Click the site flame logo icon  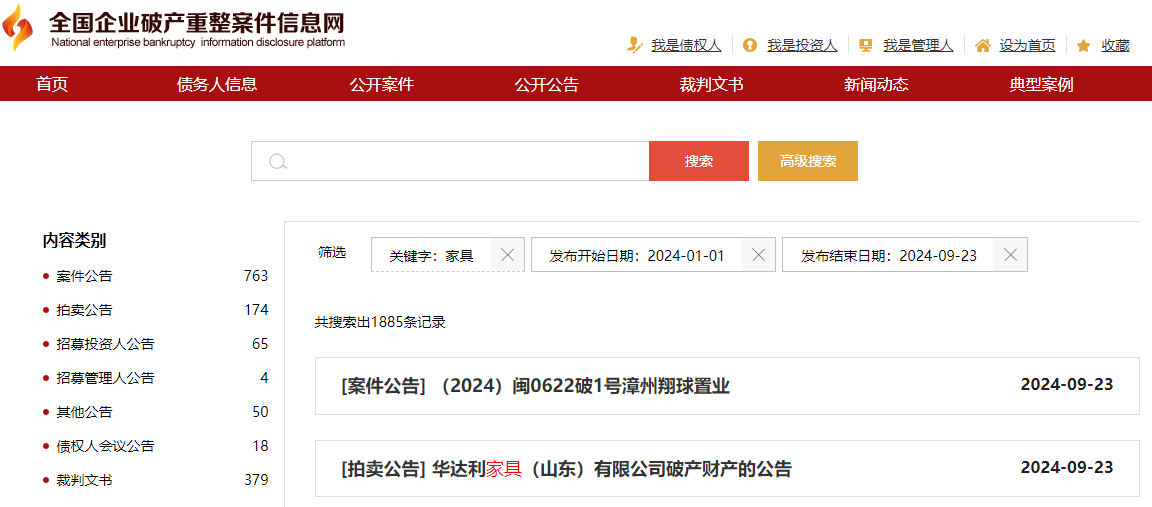click(17, 28)
